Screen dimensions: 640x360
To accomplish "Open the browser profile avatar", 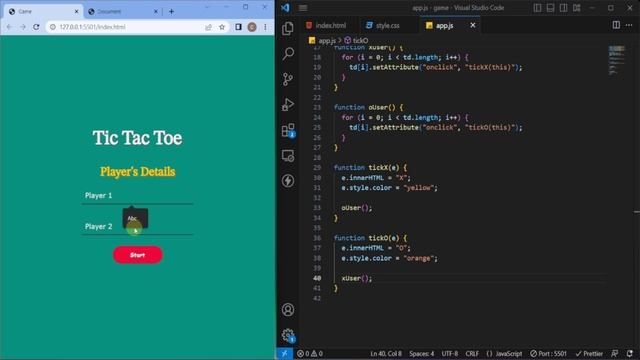I will [252, 27].
